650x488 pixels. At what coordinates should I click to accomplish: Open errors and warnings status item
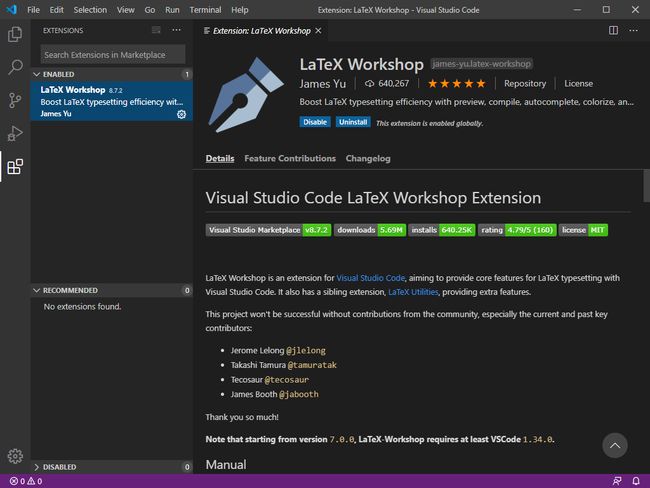[26, 481]
